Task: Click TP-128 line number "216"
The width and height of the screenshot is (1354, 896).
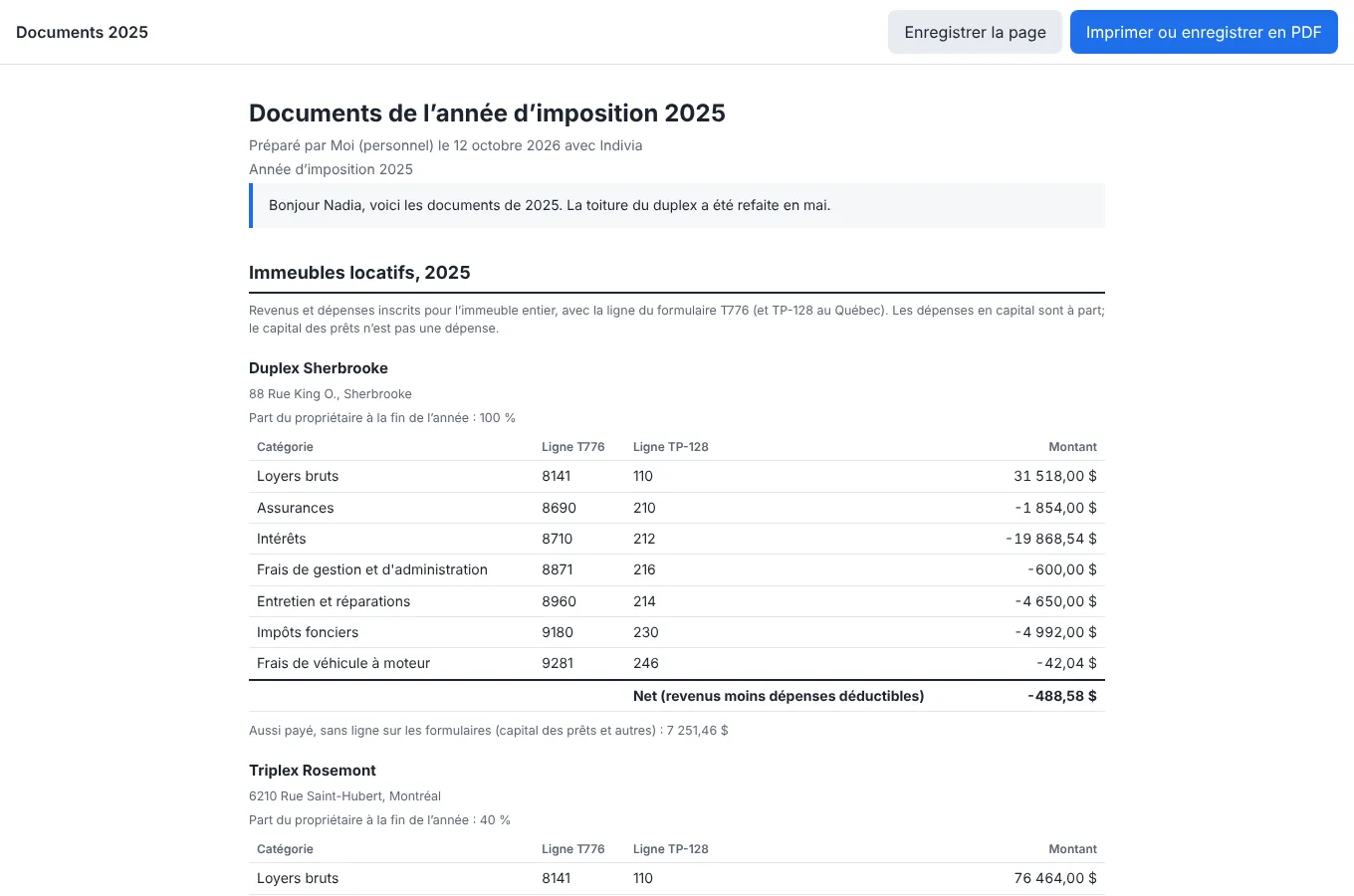Action: tap(644, 569)
